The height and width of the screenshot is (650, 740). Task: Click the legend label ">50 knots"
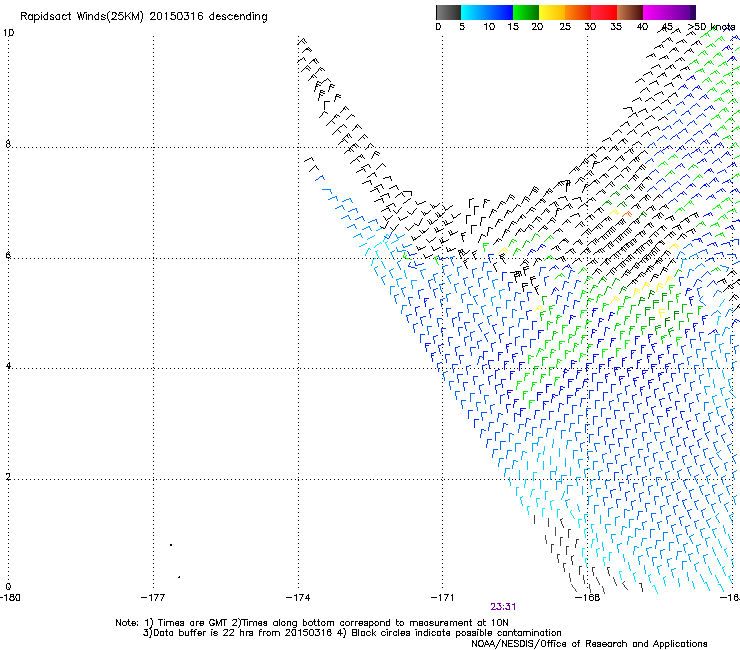click(711, 27)
